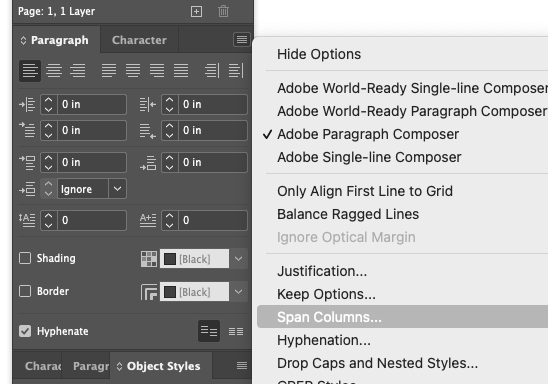
Task: Select the align center paragraph icon
Action: coord(54,71)
